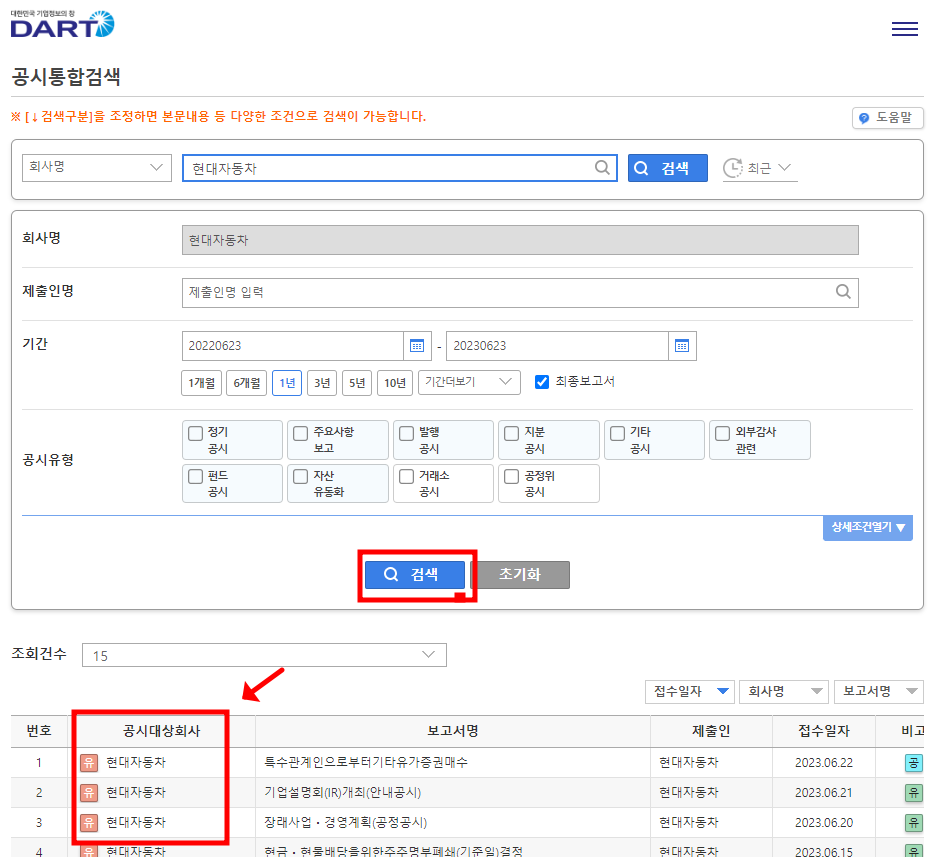
Task: Select the 3년 period button
Action: (322, 383)
